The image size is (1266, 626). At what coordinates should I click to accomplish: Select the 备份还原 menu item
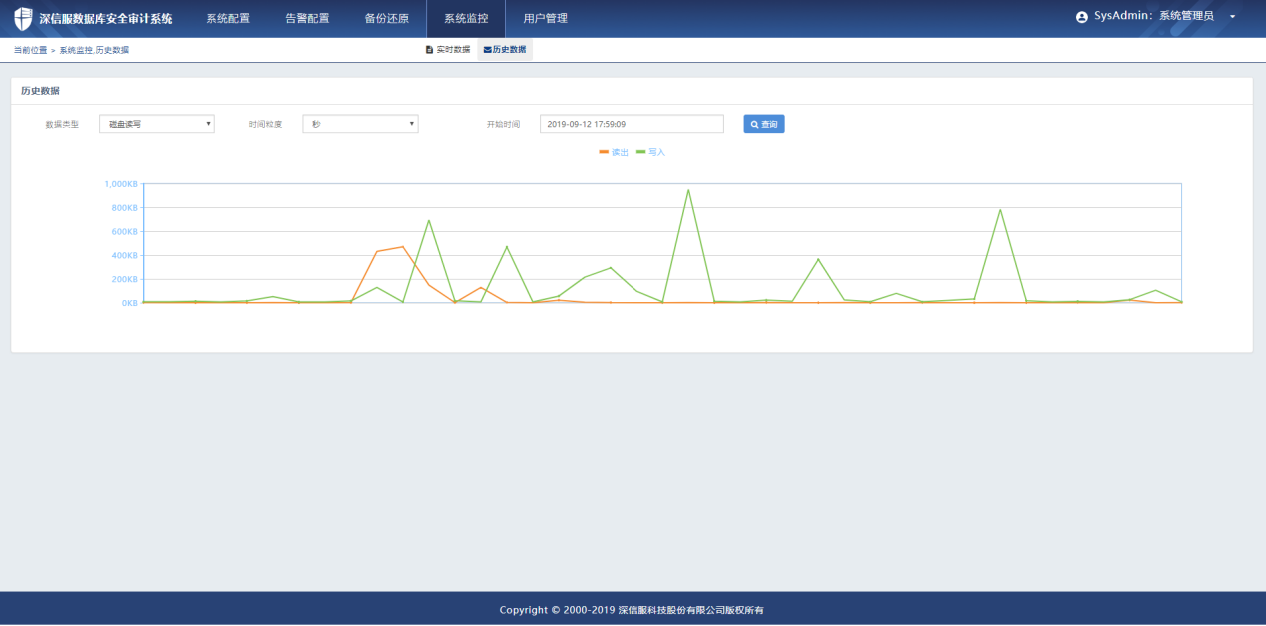386,18
